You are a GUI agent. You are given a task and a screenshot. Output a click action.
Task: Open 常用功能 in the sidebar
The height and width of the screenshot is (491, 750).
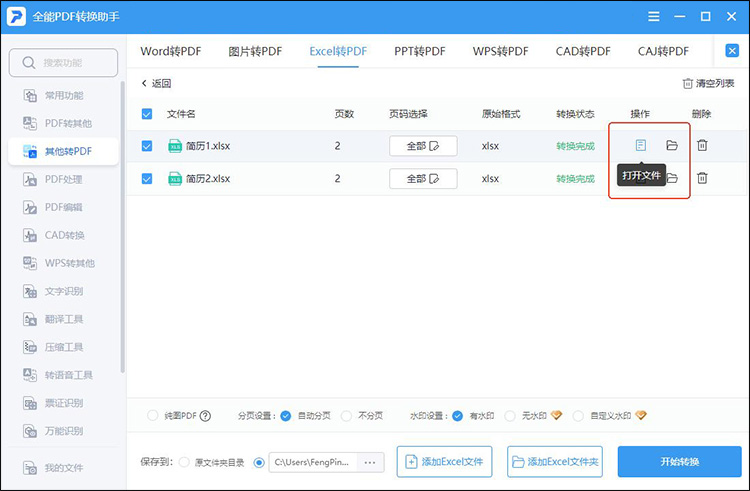(63, 96)
